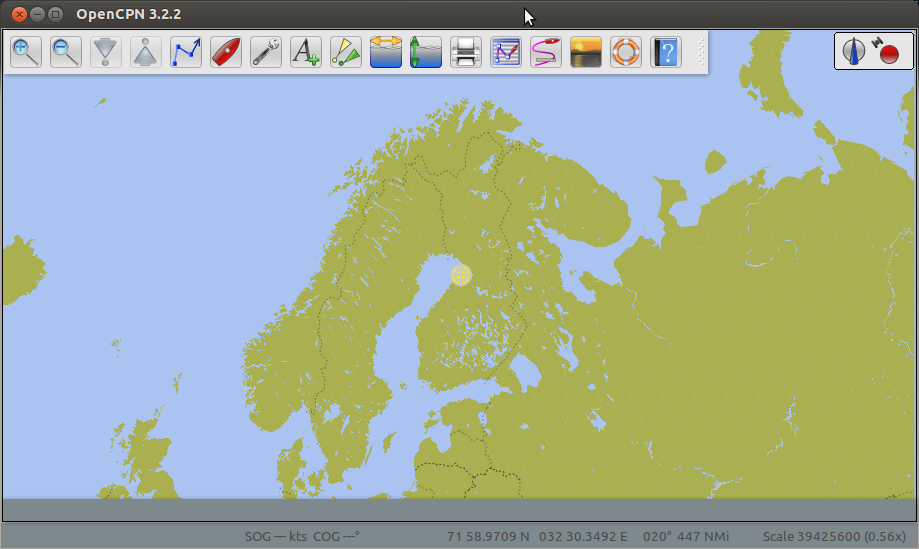
Task: Click the Zoom Out magnifier icon
Action: (66, 52)
